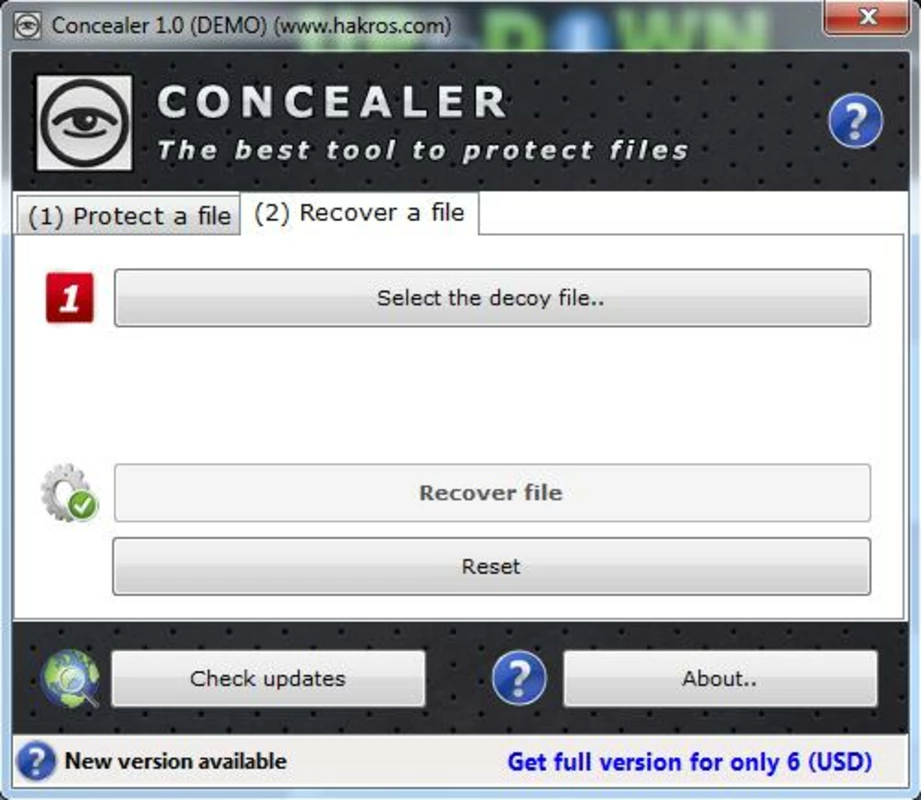
Task: Open the About dialog
Action: point(720,678)
